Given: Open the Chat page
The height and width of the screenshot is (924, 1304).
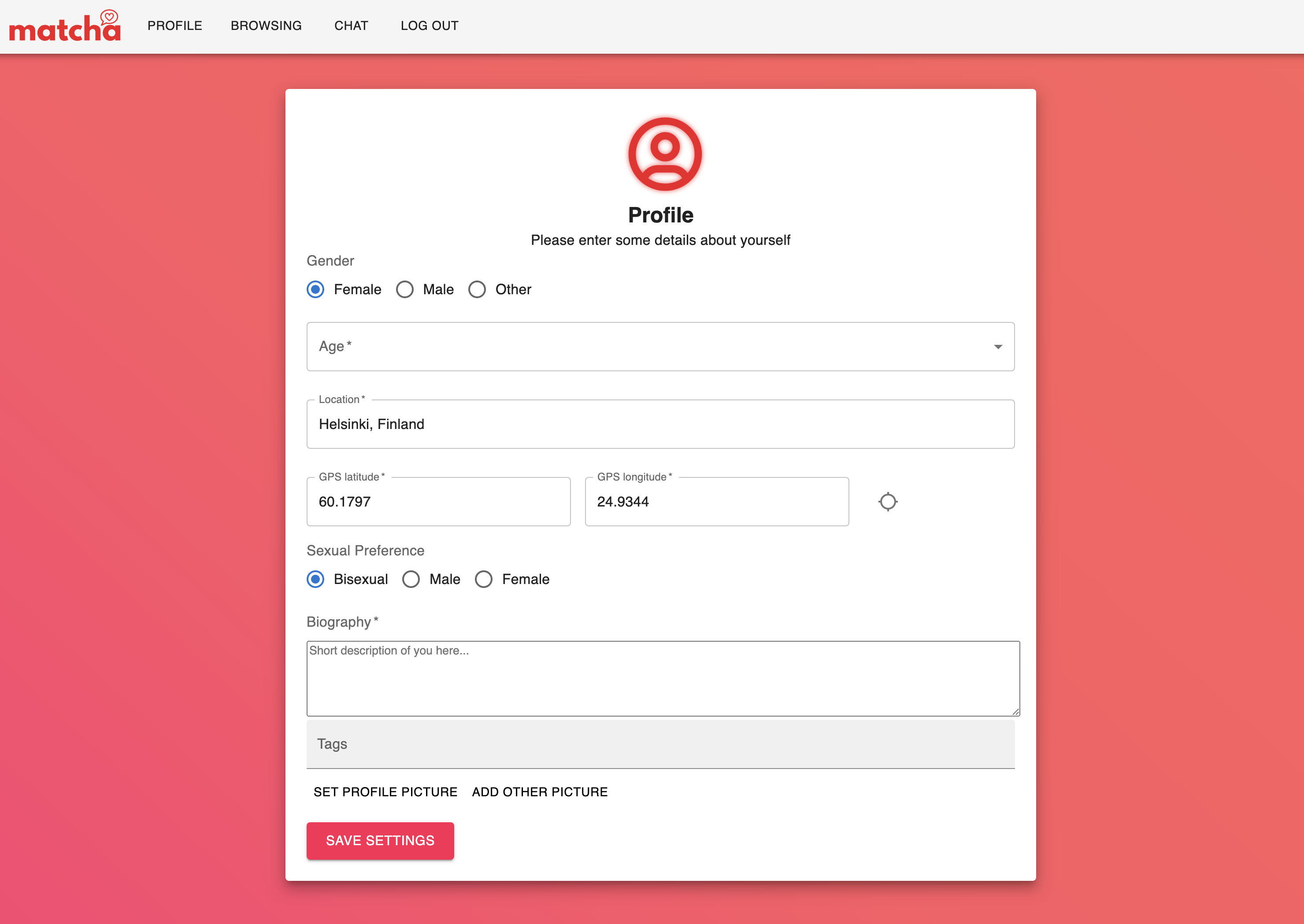Looking at the screenshot, I should (351, 26).
